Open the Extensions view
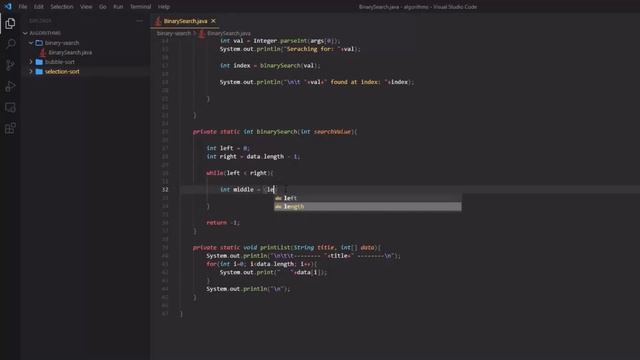The height and width of the screenshot is (360, 640). pyautogui.click(x=10, y=129)
